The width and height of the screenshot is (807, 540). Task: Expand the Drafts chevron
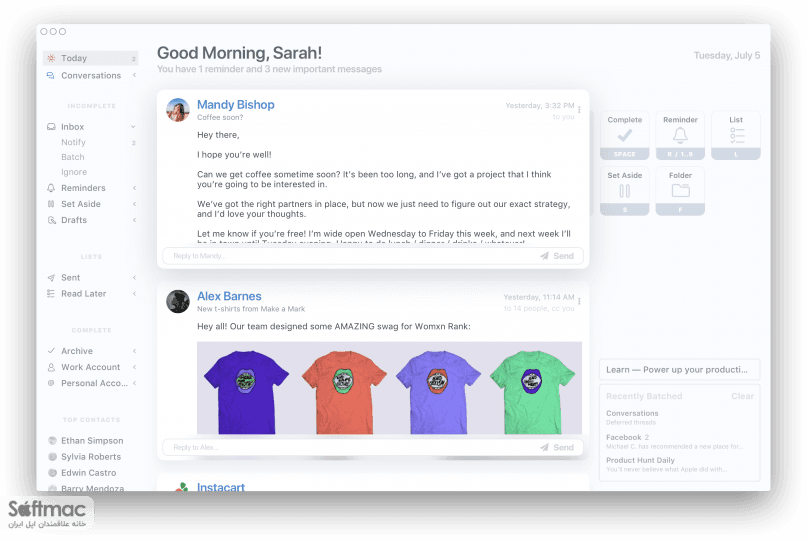click(x=134, y=220)
